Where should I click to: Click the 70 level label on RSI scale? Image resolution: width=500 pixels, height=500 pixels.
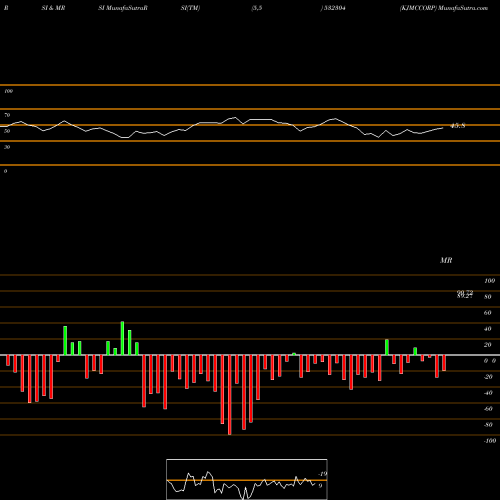pyautogui.click(x=7, y=115)
